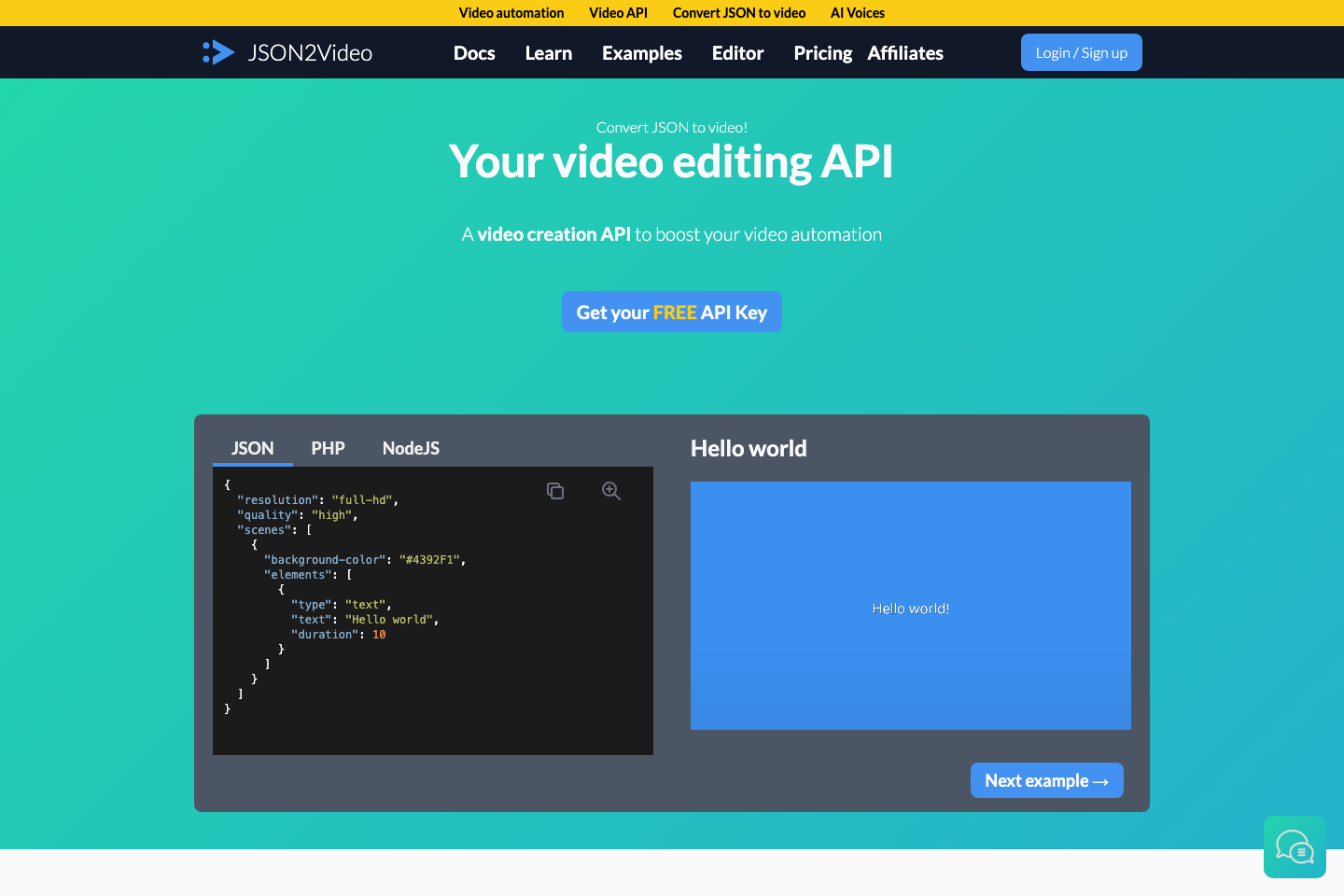This screenshot has width=1344, height=896.
Task: Switch to the PHP tab
Action: point(328,448)
